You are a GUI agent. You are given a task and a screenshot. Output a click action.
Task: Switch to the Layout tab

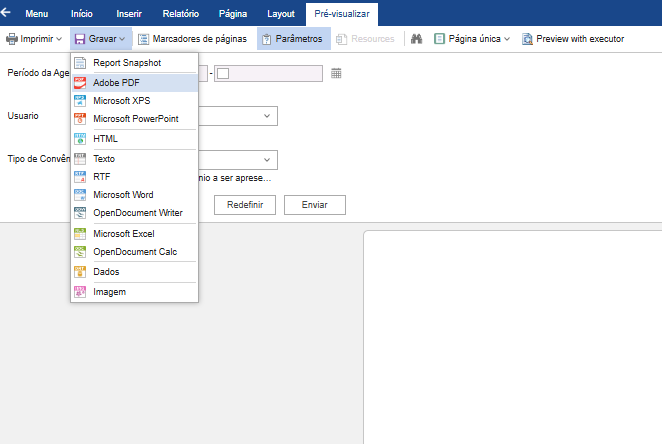coord(281,14)
